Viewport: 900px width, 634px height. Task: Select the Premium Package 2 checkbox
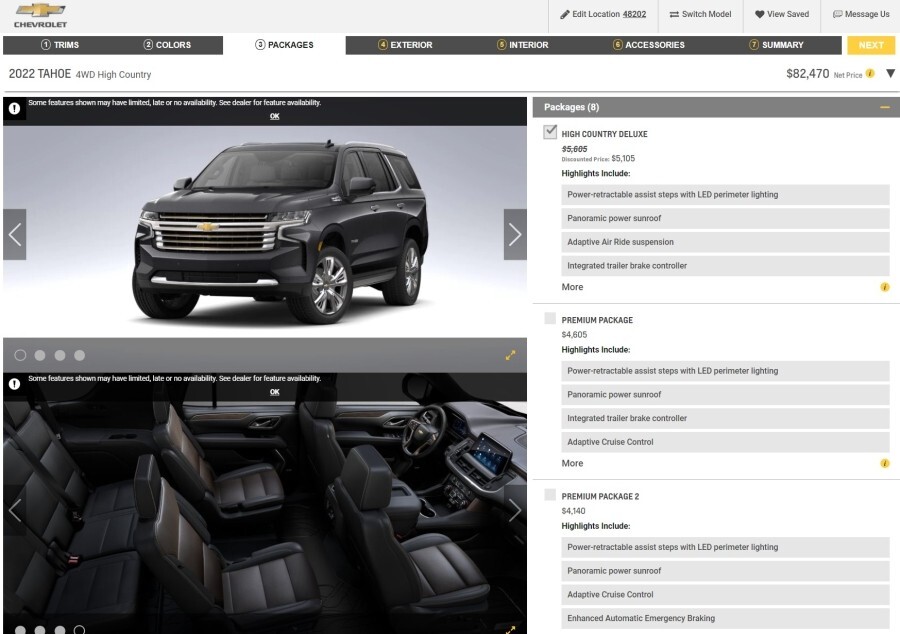550,495
